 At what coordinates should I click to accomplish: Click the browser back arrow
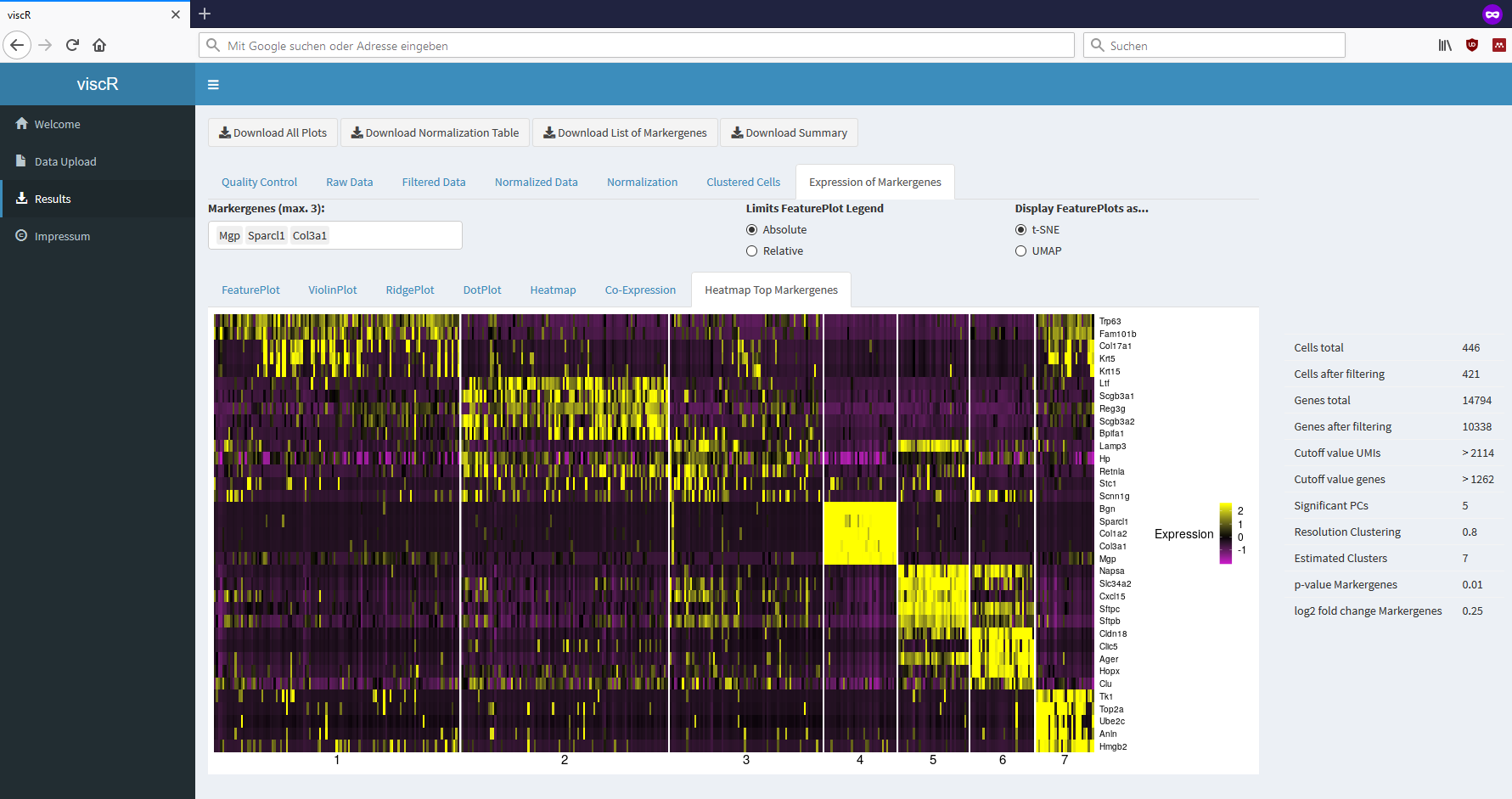coord(17,45)
